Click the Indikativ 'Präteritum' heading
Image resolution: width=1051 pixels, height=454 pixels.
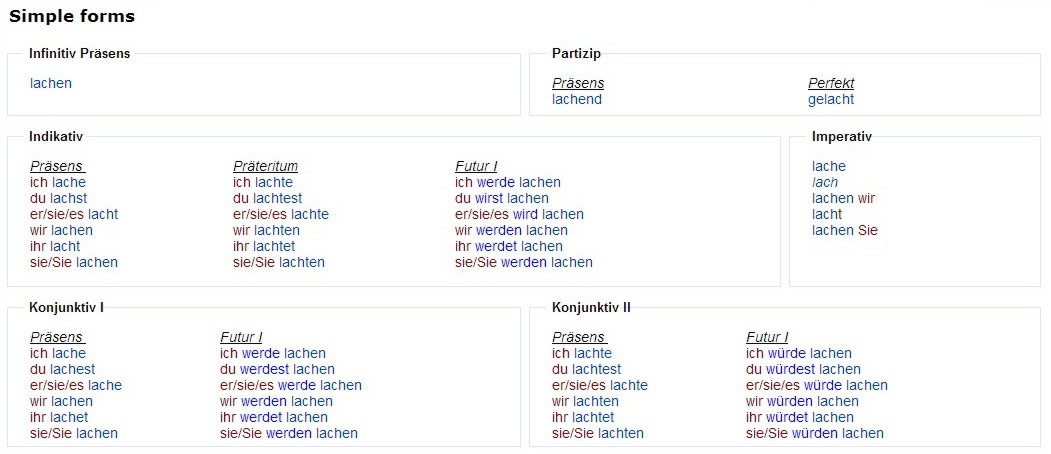265,167
